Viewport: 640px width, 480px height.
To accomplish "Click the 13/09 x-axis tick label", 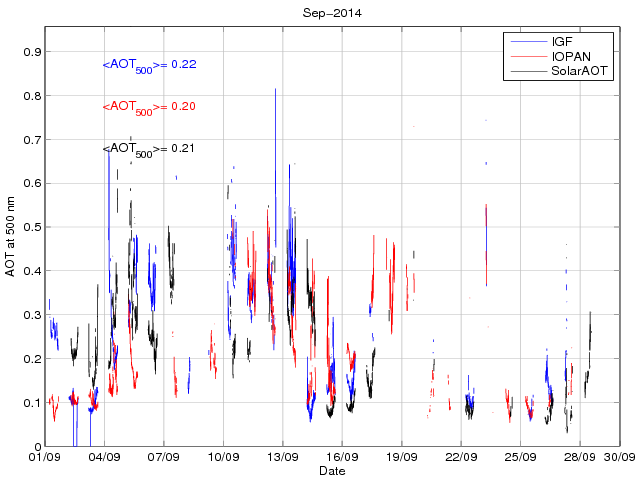I will tap(283, 457).
